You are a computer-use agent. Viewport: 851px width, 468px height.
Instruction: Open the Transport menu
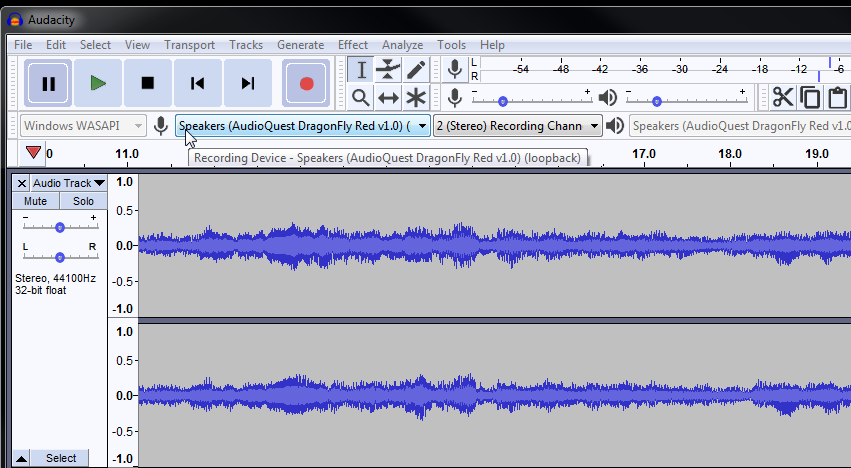[189, 45]
